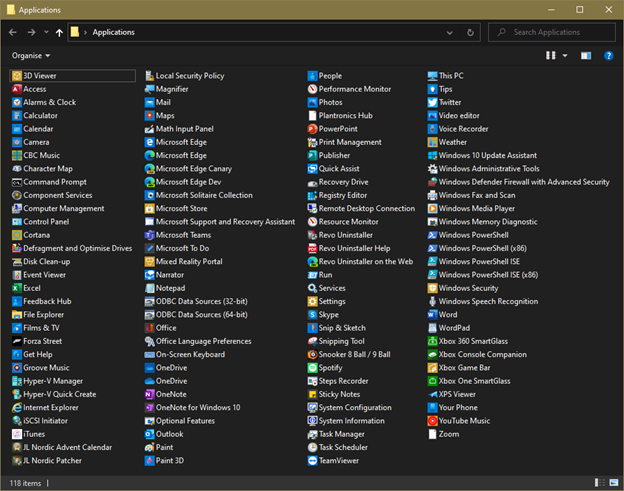Select the Sticky Notes icon

point(312,394)
